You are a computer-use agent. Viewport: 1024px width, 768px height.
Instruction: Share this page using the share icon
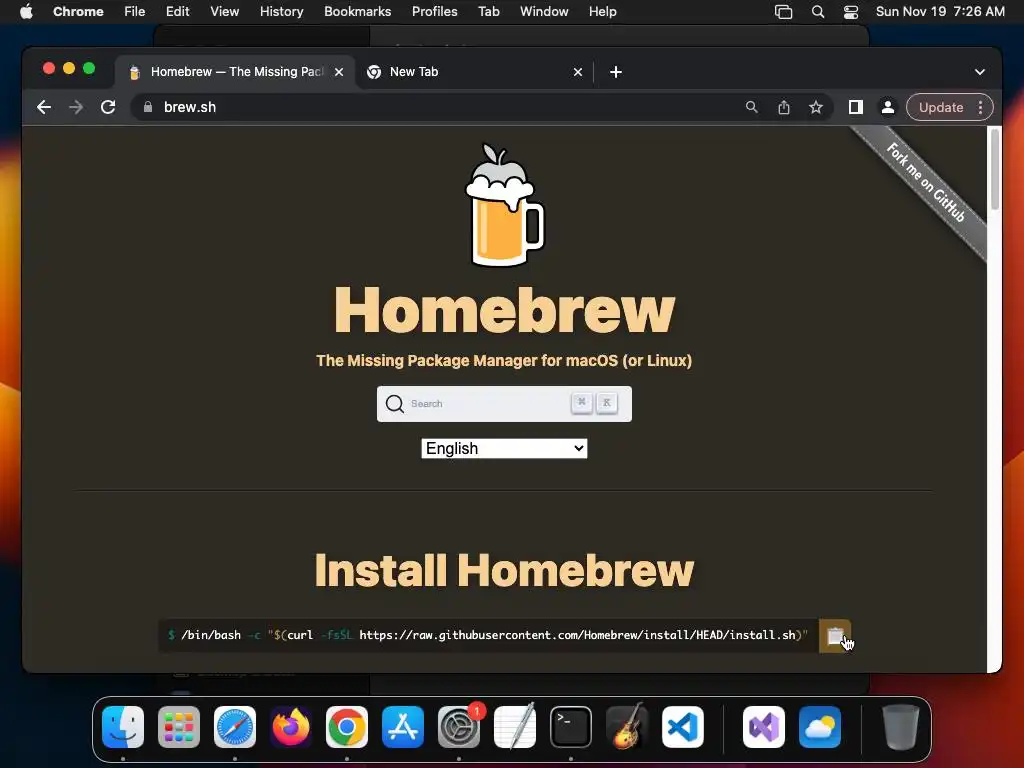784,107
